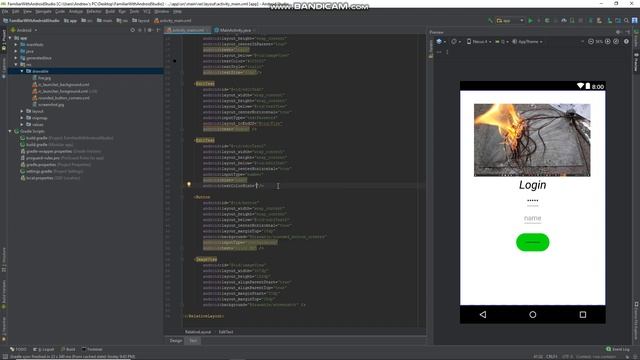Open the Android project view dropdown

pos(24,30)
